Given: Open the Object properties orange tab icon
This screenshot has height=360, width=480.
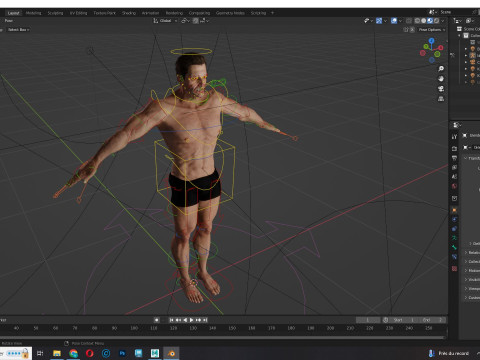Looking at the screenshot, I should click(454, 210).
